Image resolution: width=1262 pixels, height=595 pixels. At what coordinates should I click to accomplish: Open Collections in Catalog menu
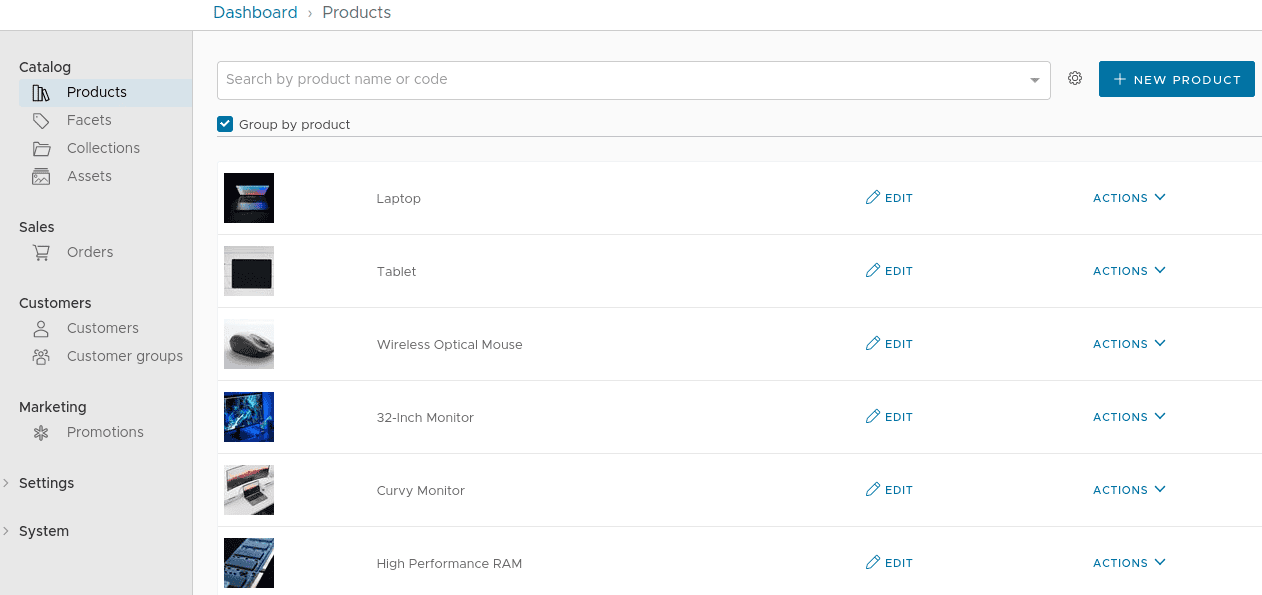103,148
